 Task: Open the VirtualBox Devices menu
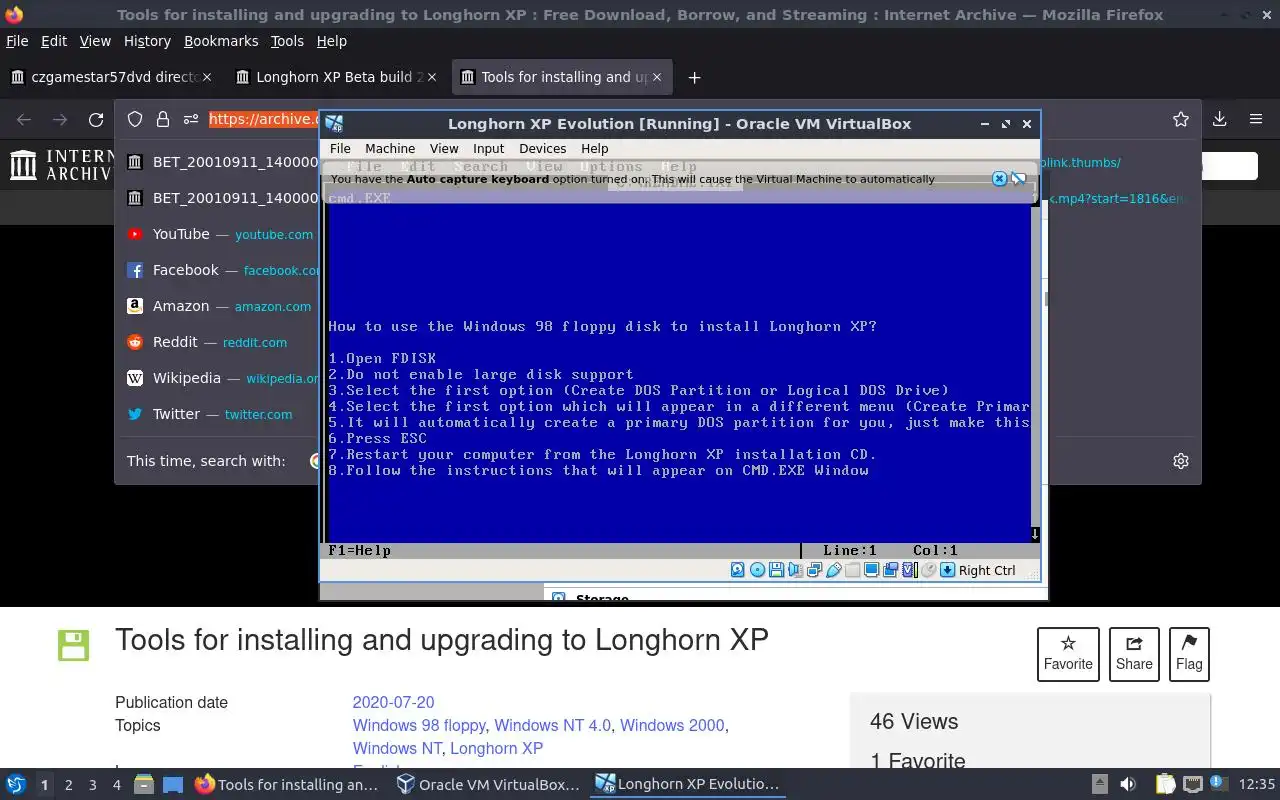543,148
